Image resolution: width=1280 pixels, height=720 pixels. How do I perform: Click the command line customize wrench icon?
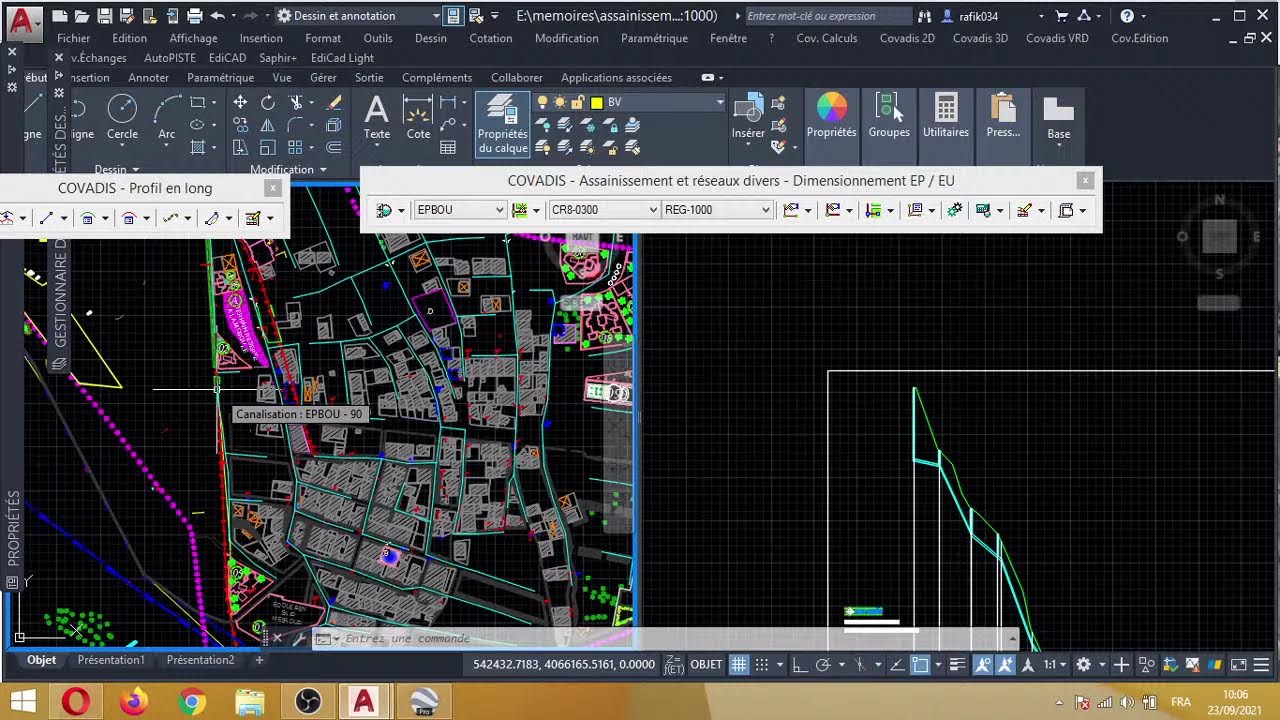coord(299,638)
